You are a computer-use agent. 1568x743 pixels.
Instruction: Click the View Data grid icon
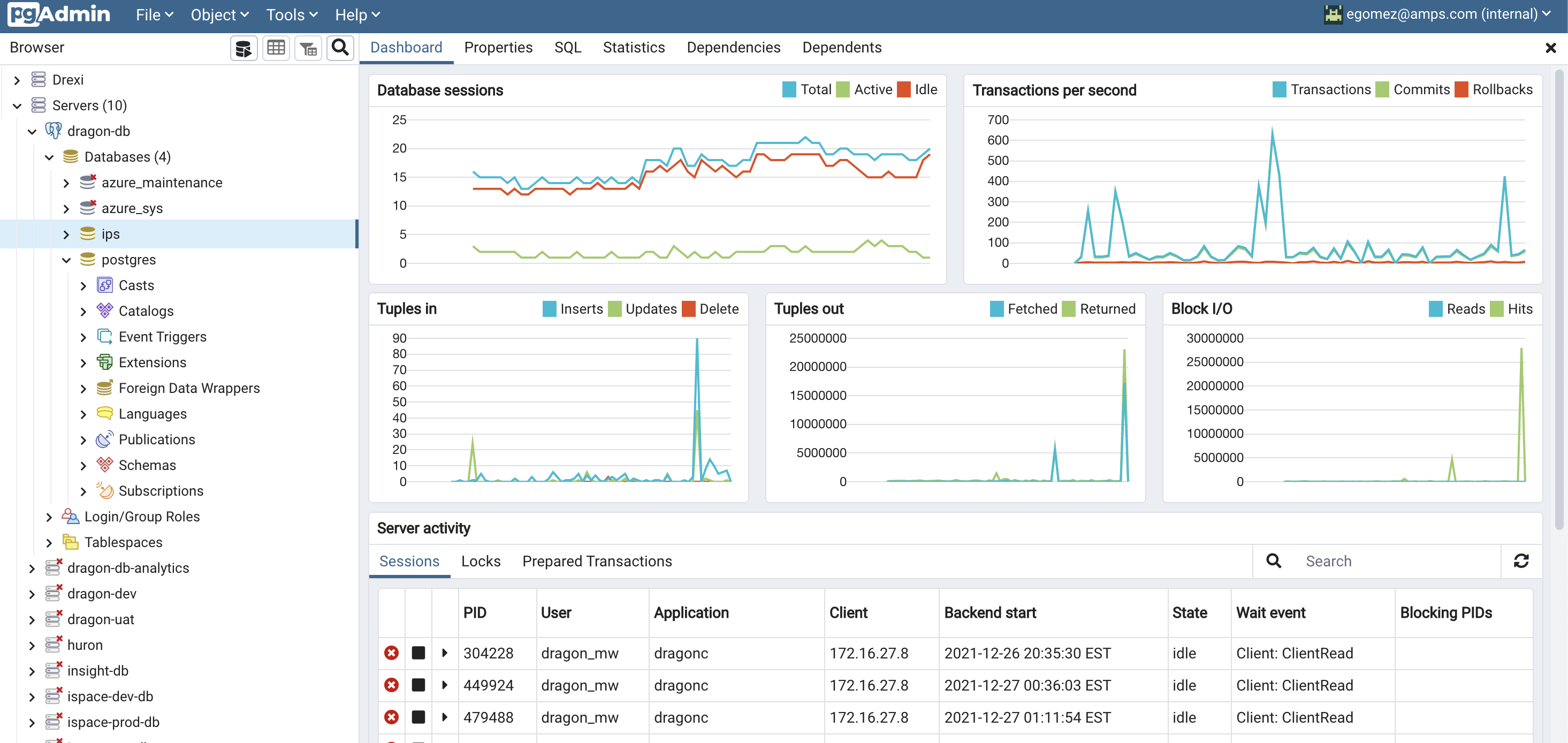click(x=276, y=48)
